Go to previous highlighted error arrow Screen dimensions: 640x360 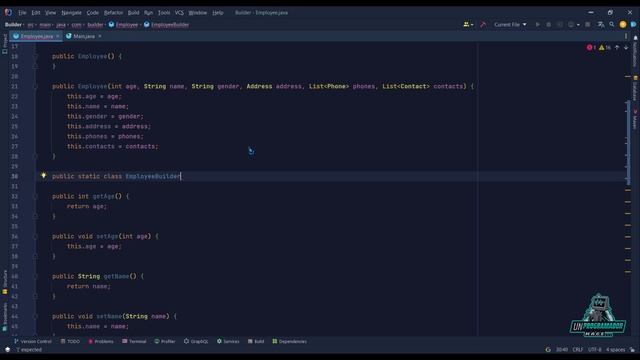pos(617,48)
